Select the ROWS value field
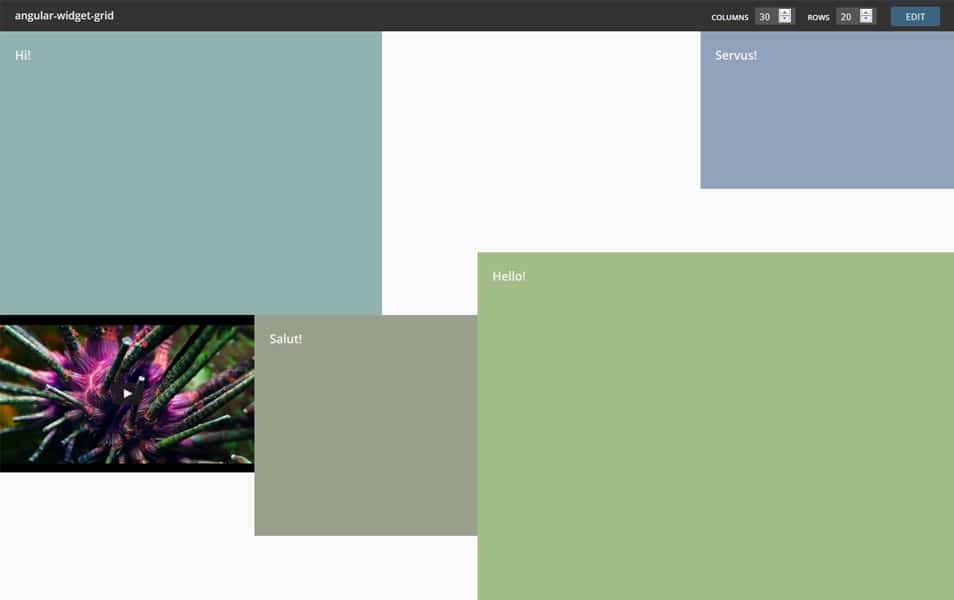The image size is (954, 600). [848, 16]
